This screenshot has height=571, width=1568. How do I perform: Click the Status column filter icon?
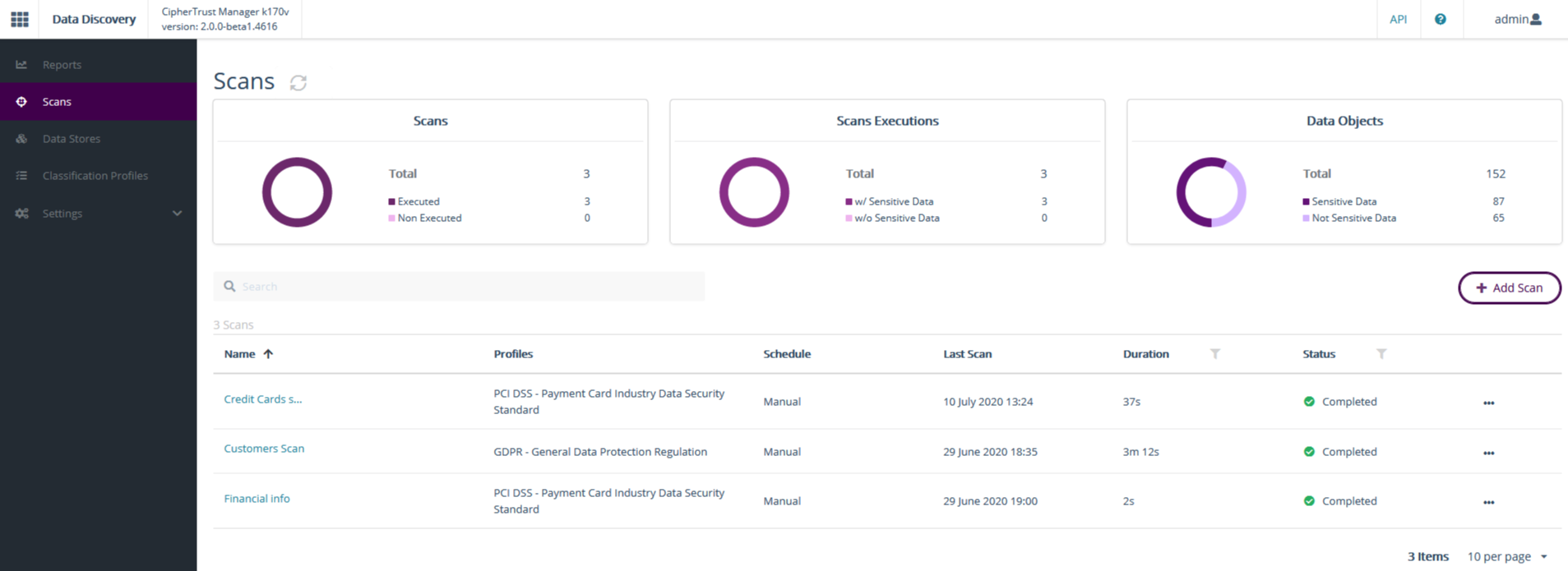[x=1381, y=354]
